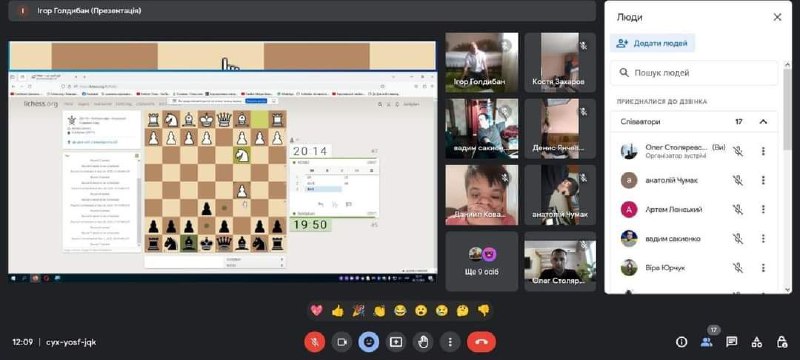The image size is (800, 360).
Task: Collapse the Співавтори section chevron
Action: click(763, 122)
